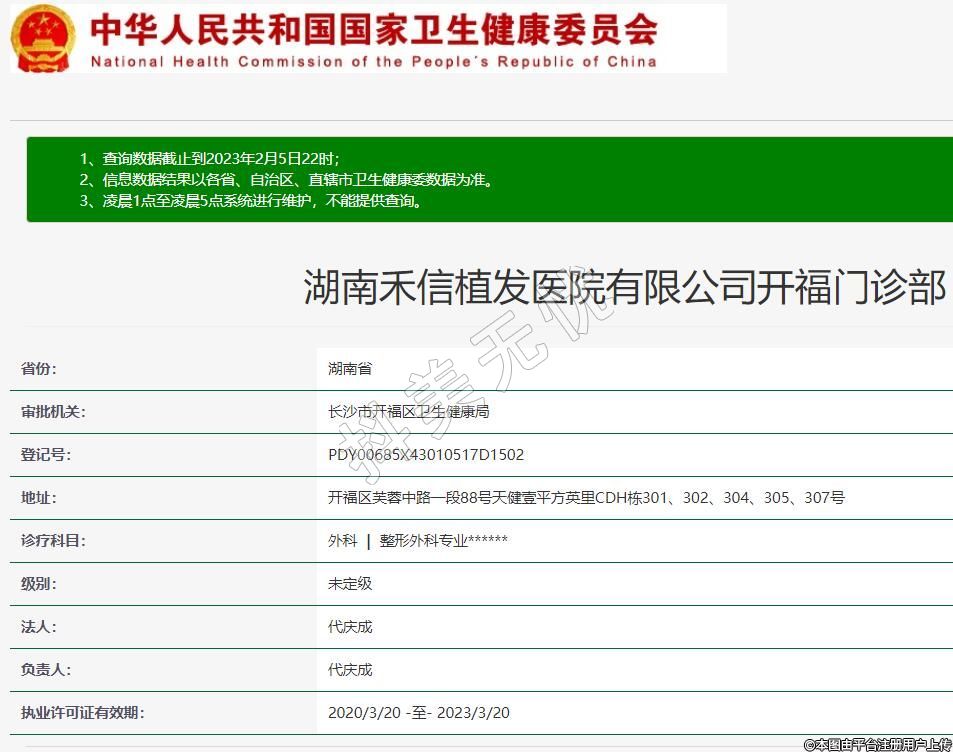953x752 pixels.
Task: Click the license validity dates 2020/3/20 -至- 2023/3/20
Action: pyautogui.click(x=418, y=713)
